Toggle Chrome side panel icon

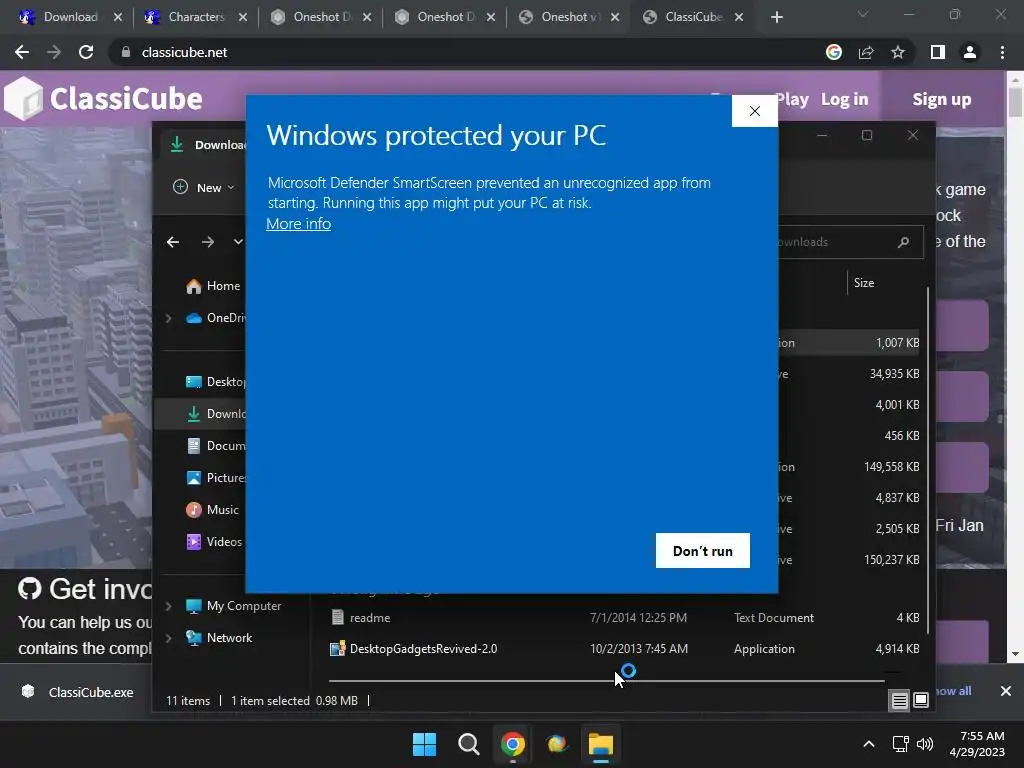pyautogui.click(x=938, y=52)
